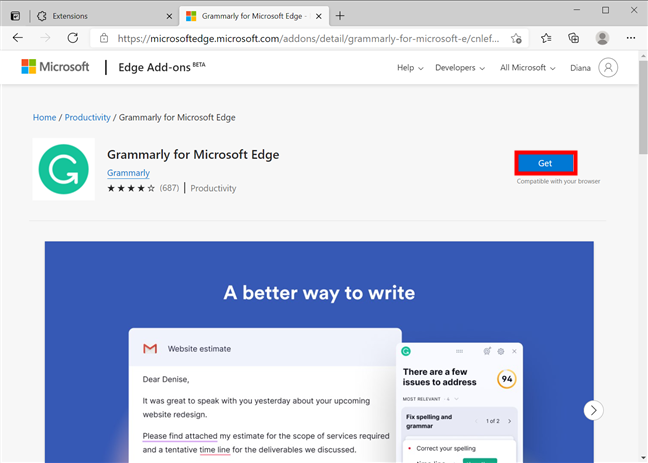Click the (687) reviews count
This screenshot has height=463, width=648.
point(169,188)
